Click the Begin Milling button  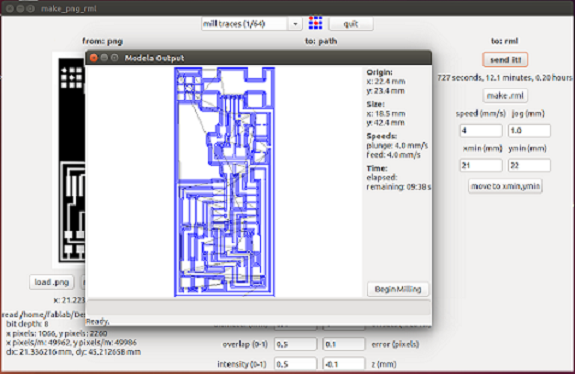click(398, 289)
